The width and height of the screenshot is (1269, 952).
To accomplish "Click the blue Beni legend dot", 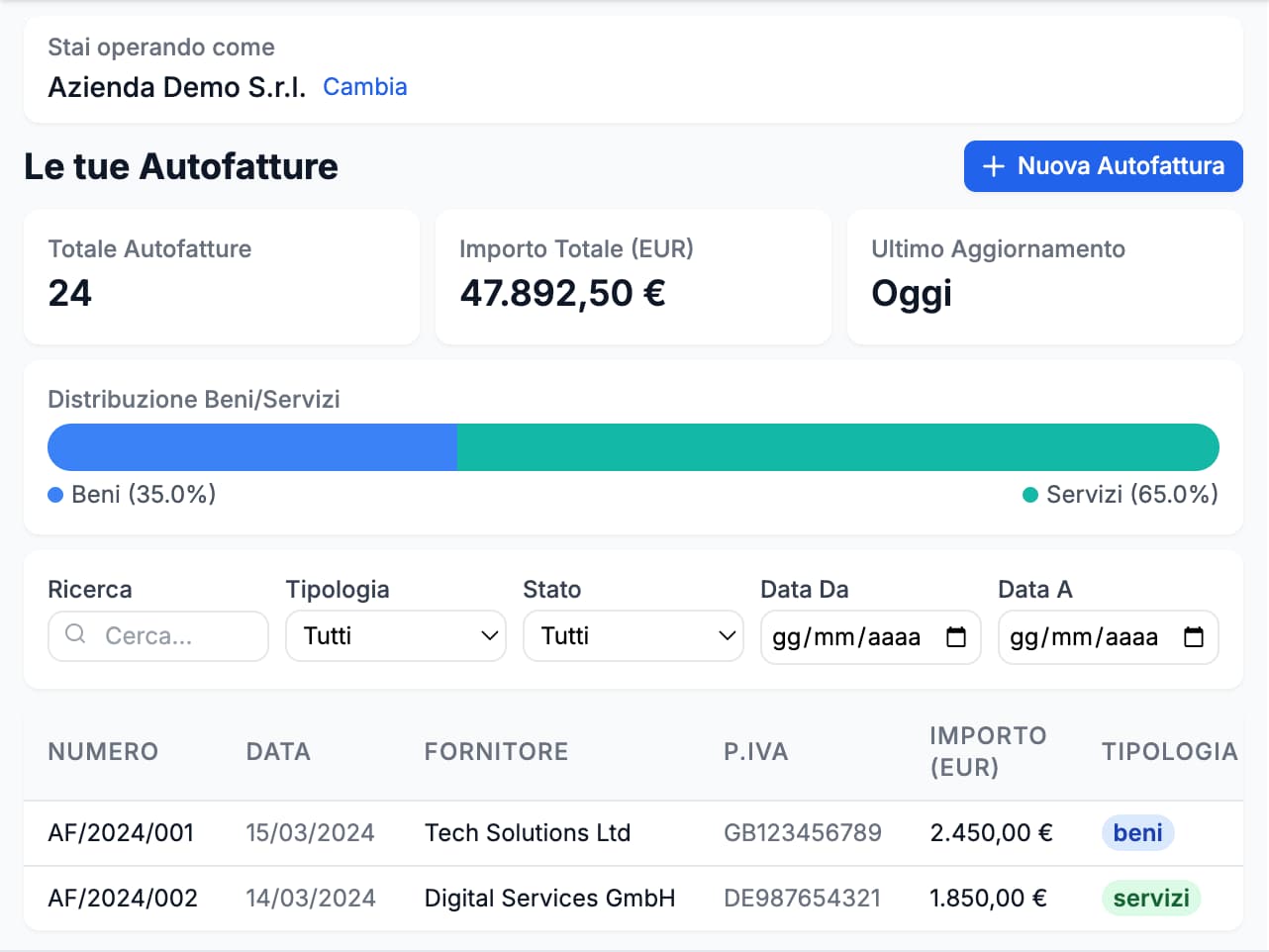I will pos(54,494).
